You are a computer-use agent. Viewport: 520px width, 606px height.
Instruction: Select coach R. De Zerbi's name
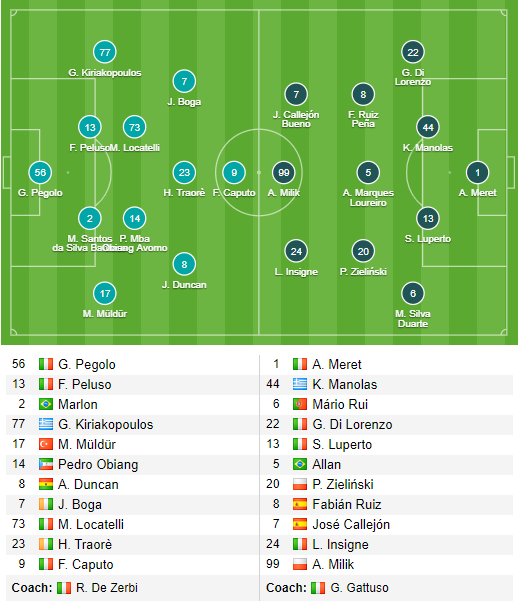tap(107, 588)
